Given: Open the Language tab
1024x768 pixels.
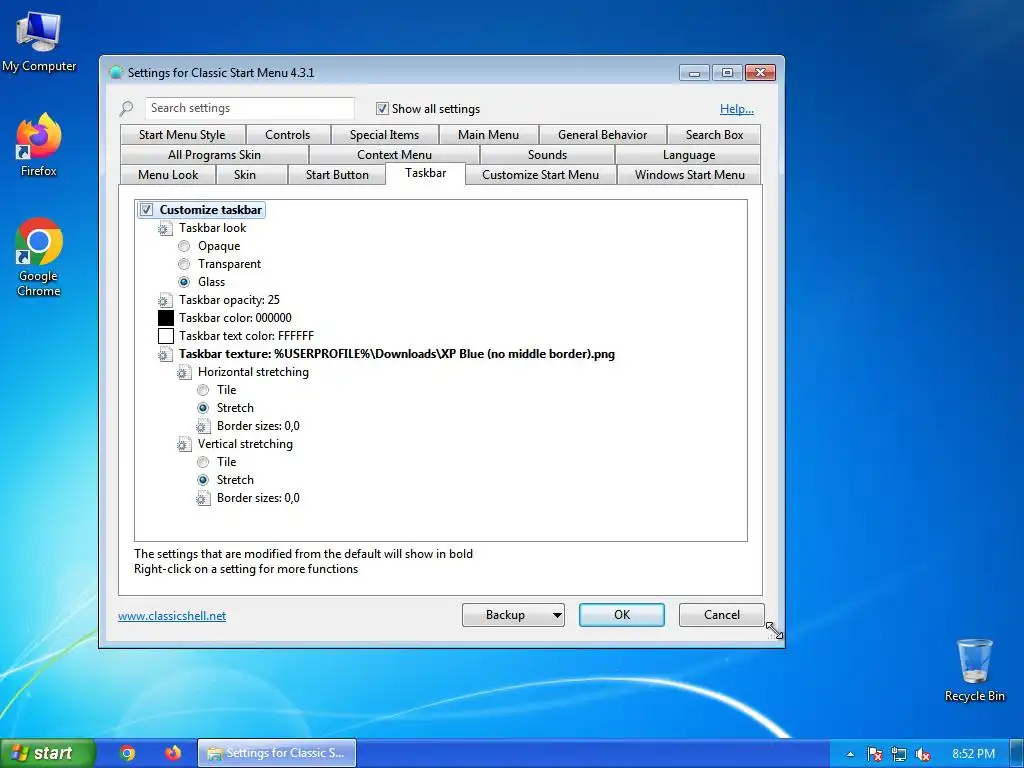Looking at the screenshot, I should (x=688, y=155).
